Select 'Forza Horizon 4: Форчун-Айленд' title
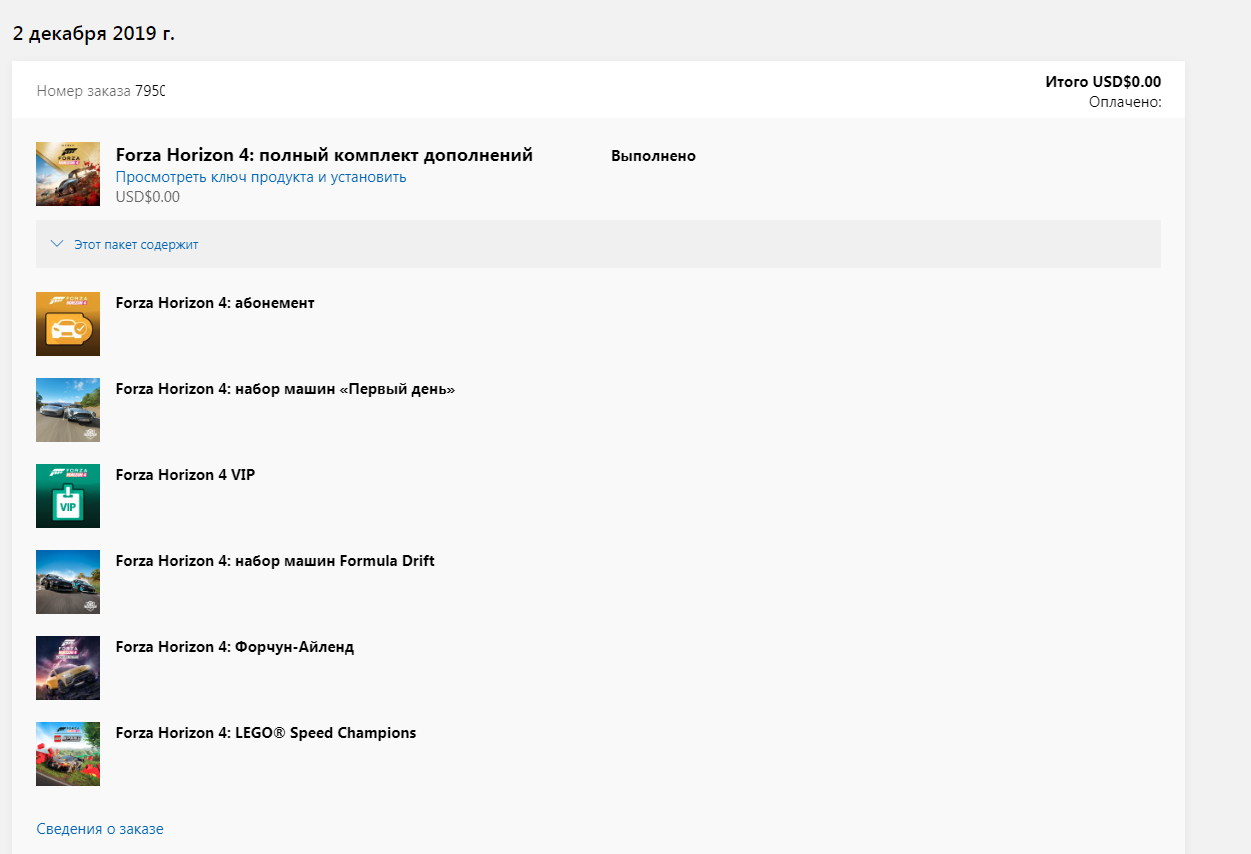 [235, 647]
